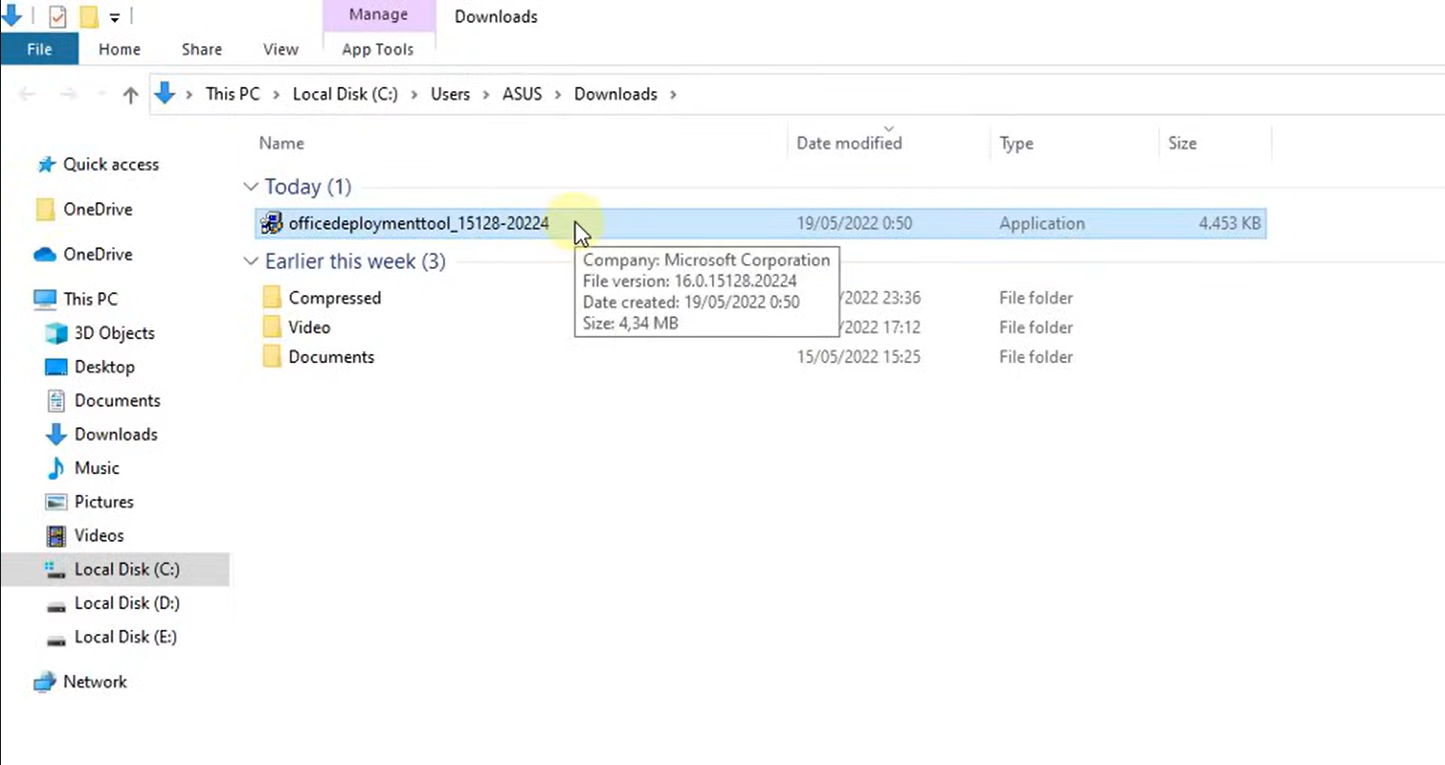Expand the chevron after Downloads in breadcrumb
Screen dimensions: 1445x765
pos(673,94)
